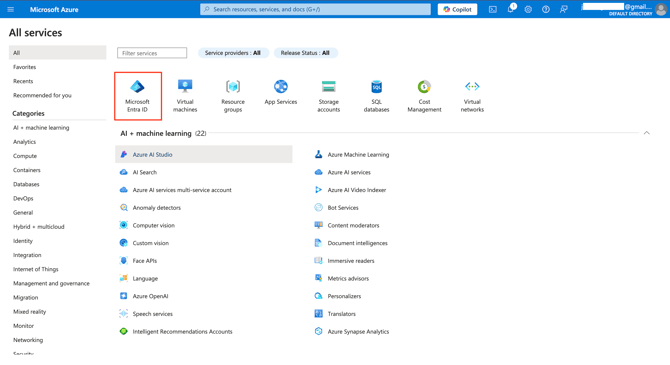
Task: Open Service providers filter dropdown
Action: point(233,53)
